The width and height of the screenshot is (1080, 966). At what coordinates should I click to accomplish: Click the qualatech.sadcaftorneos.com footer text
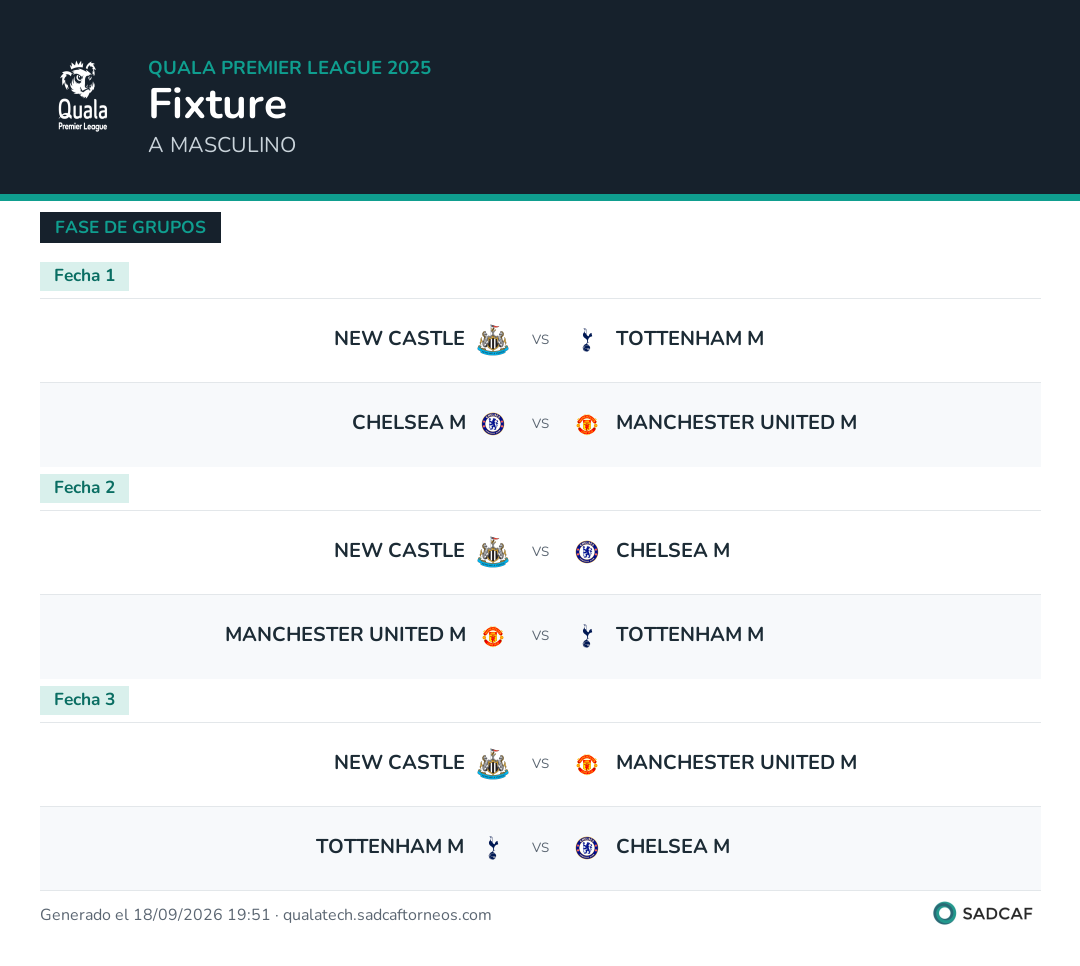point(387,915)
